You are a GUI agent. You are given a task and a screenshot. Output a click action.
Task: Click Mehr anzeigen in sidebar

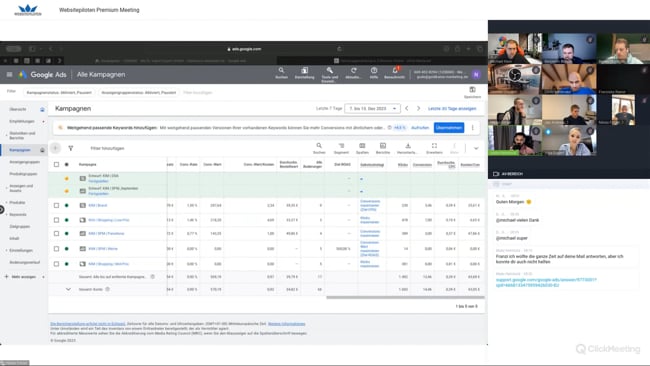coord(24,277)
